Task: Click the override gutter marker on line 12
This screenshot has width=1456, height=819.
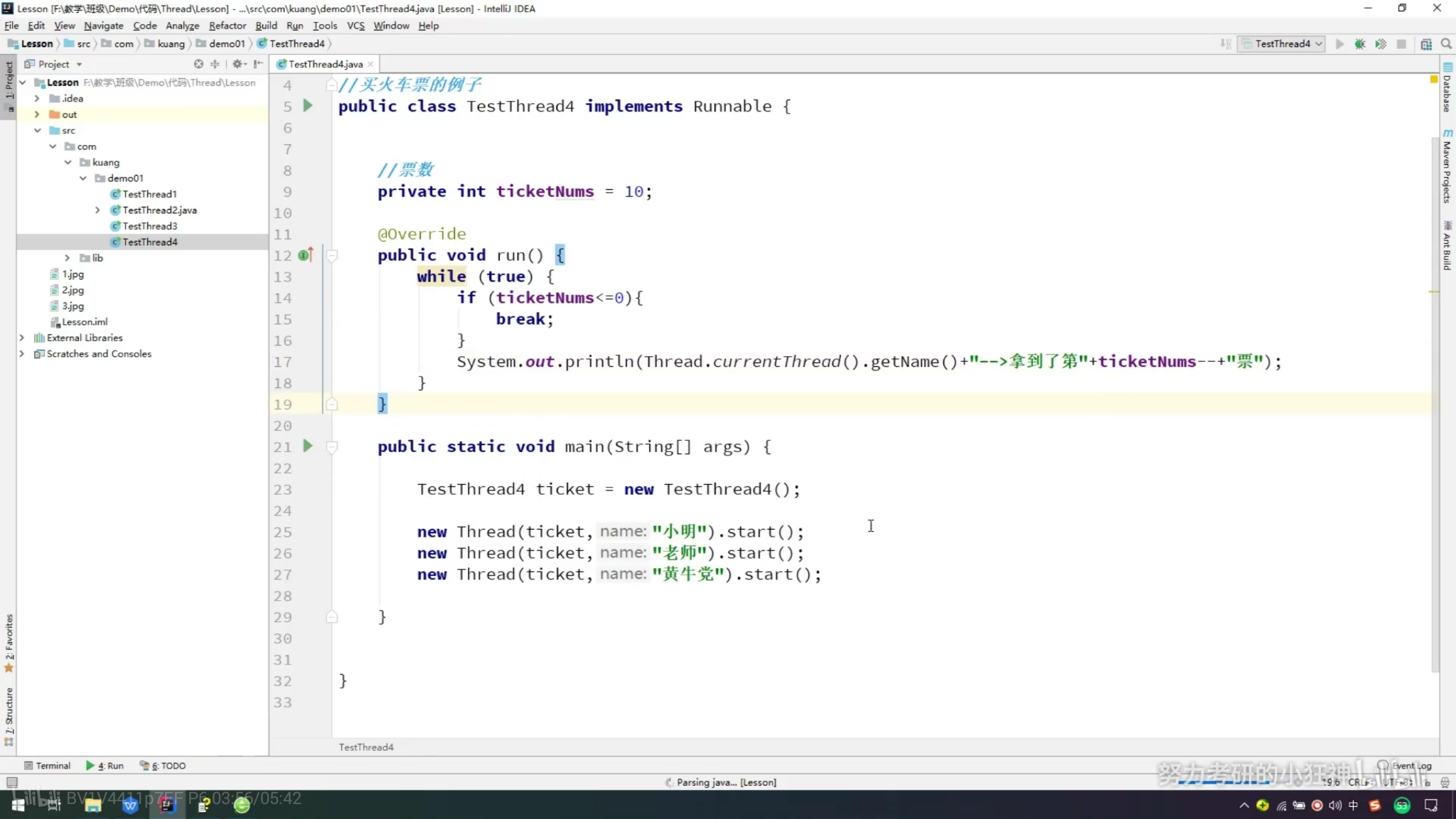Action: point(306,255)
